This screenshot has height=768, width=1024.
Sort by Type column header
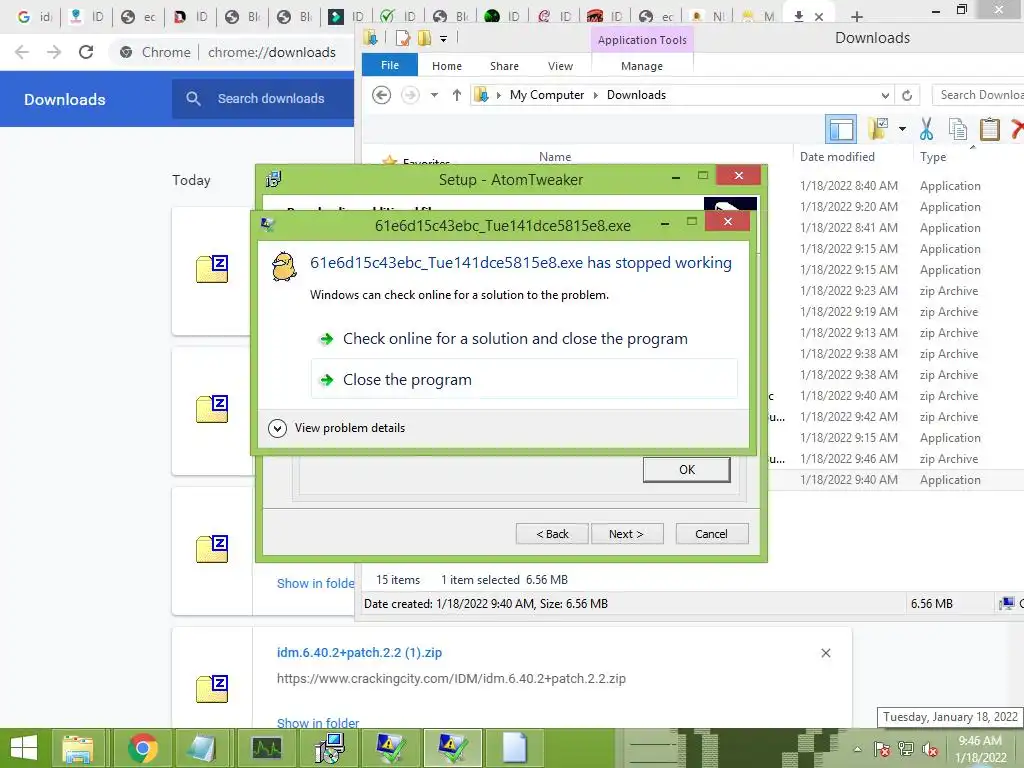tap(933, 157)
